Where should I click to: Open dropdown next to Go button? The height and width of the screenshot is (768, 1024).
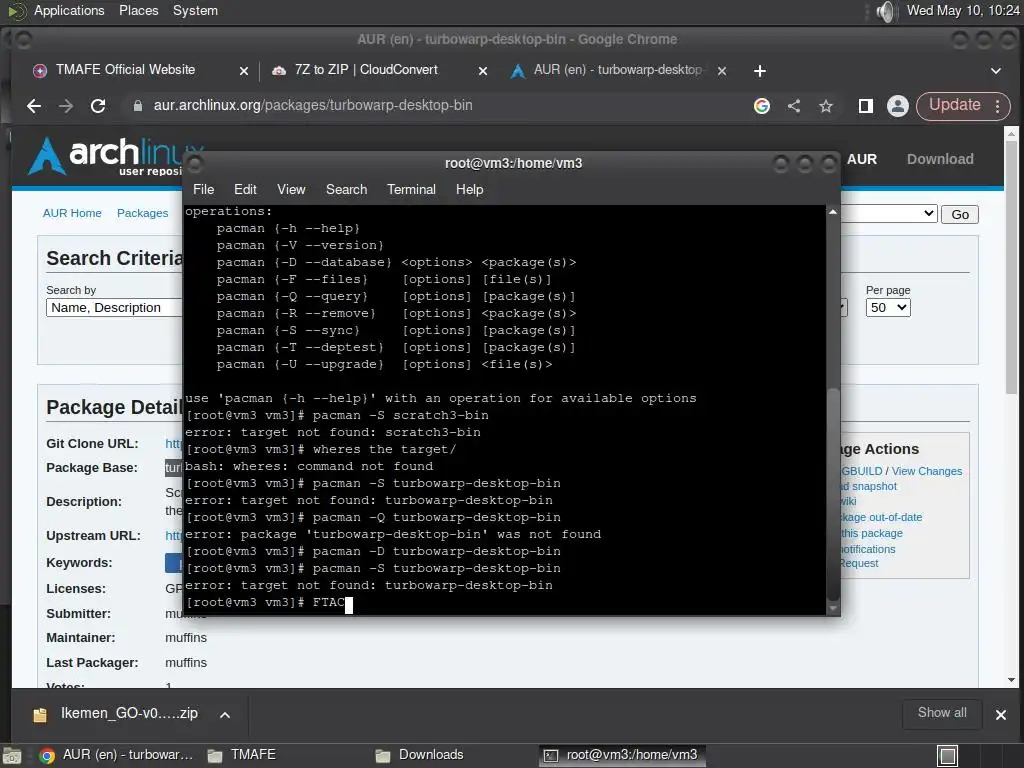coord(889,214)
